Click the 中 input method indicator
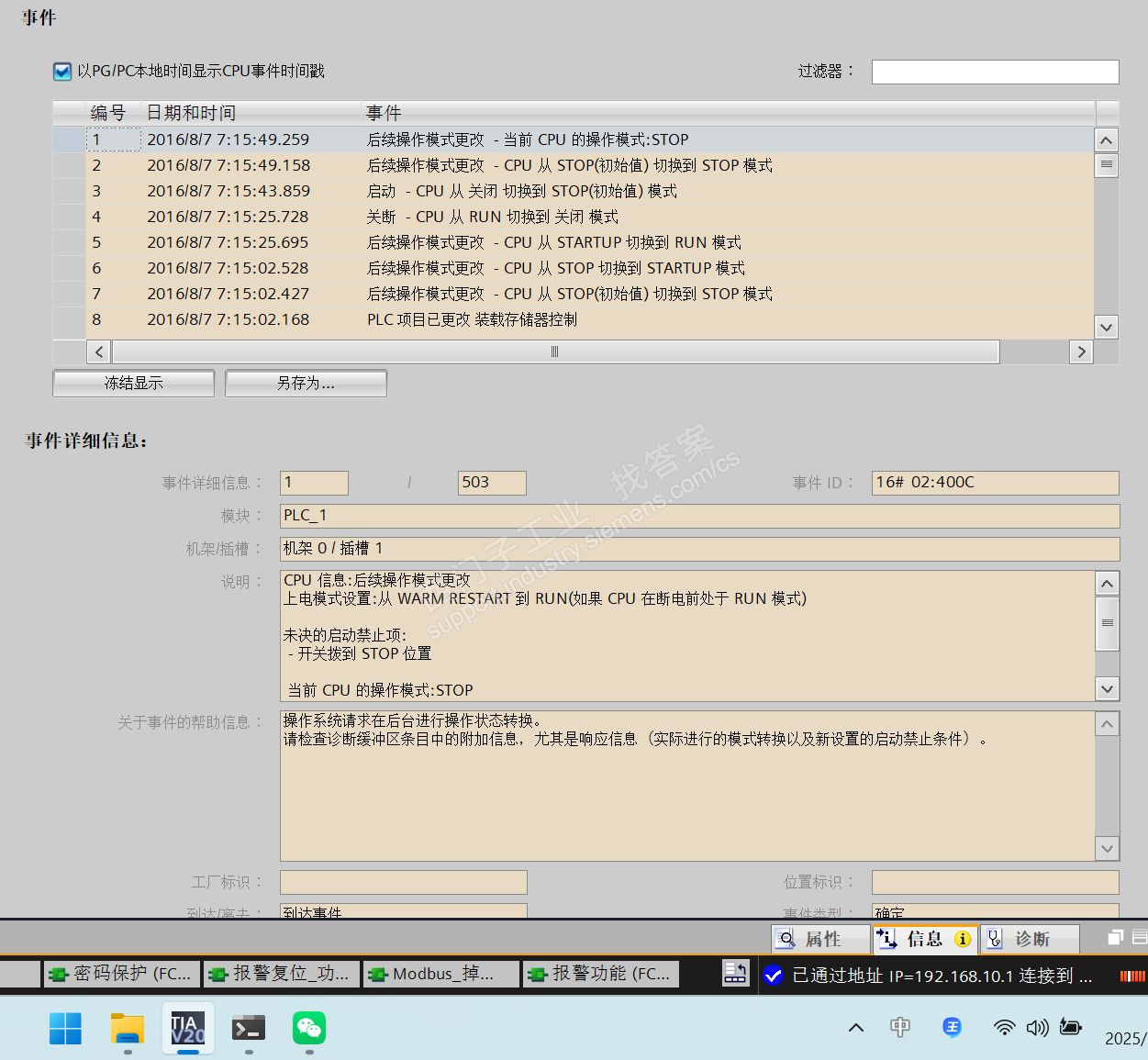1148x1060 pixels. 900,1027
